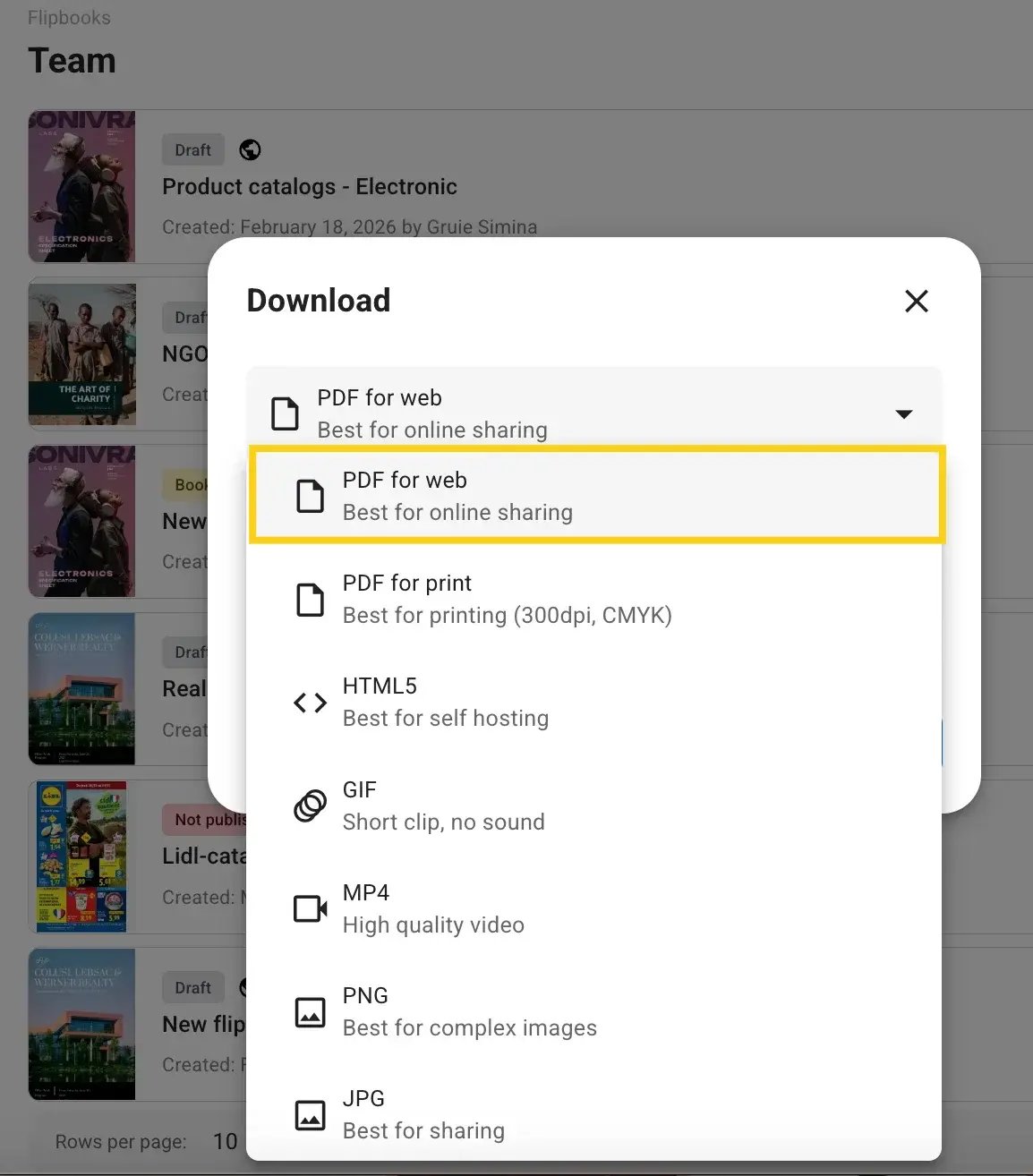The width and height of the screenshot is (1033, 1176).
Task: Click the GIF overlapping circles icon
Action: point(310,805)
